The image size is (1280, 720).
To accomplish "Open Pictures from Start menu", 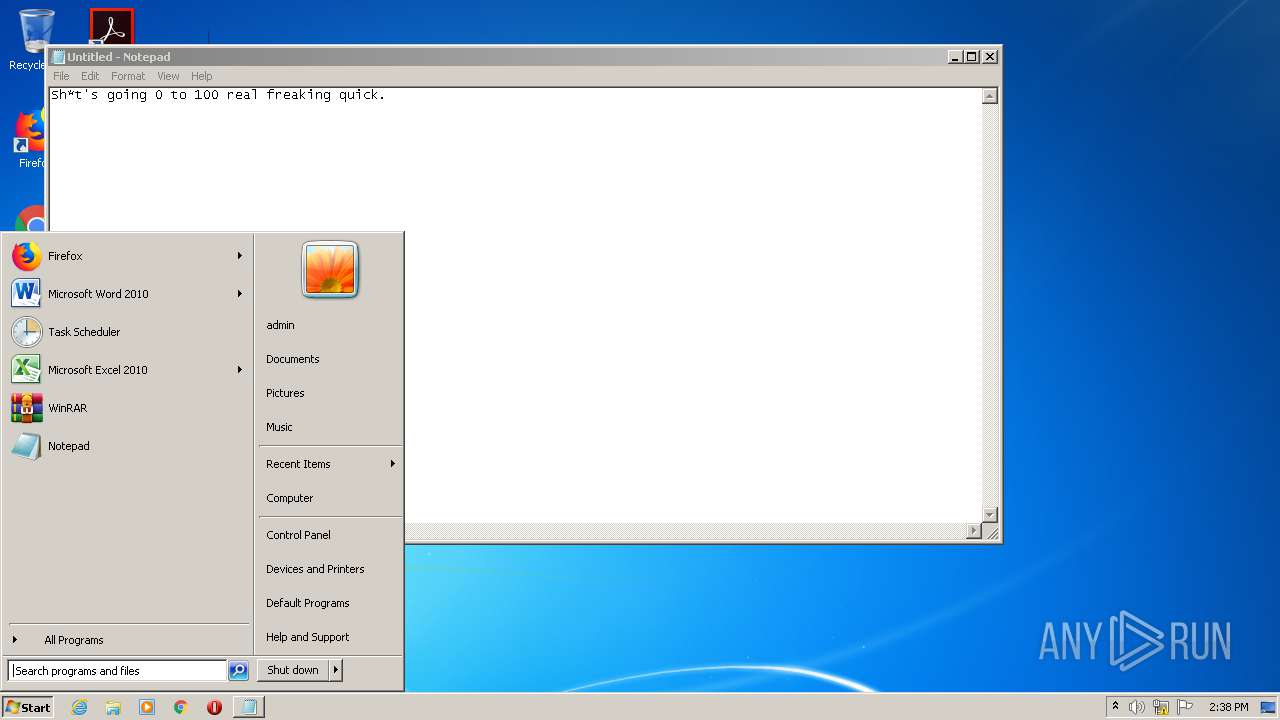I will tap(330, 393).
